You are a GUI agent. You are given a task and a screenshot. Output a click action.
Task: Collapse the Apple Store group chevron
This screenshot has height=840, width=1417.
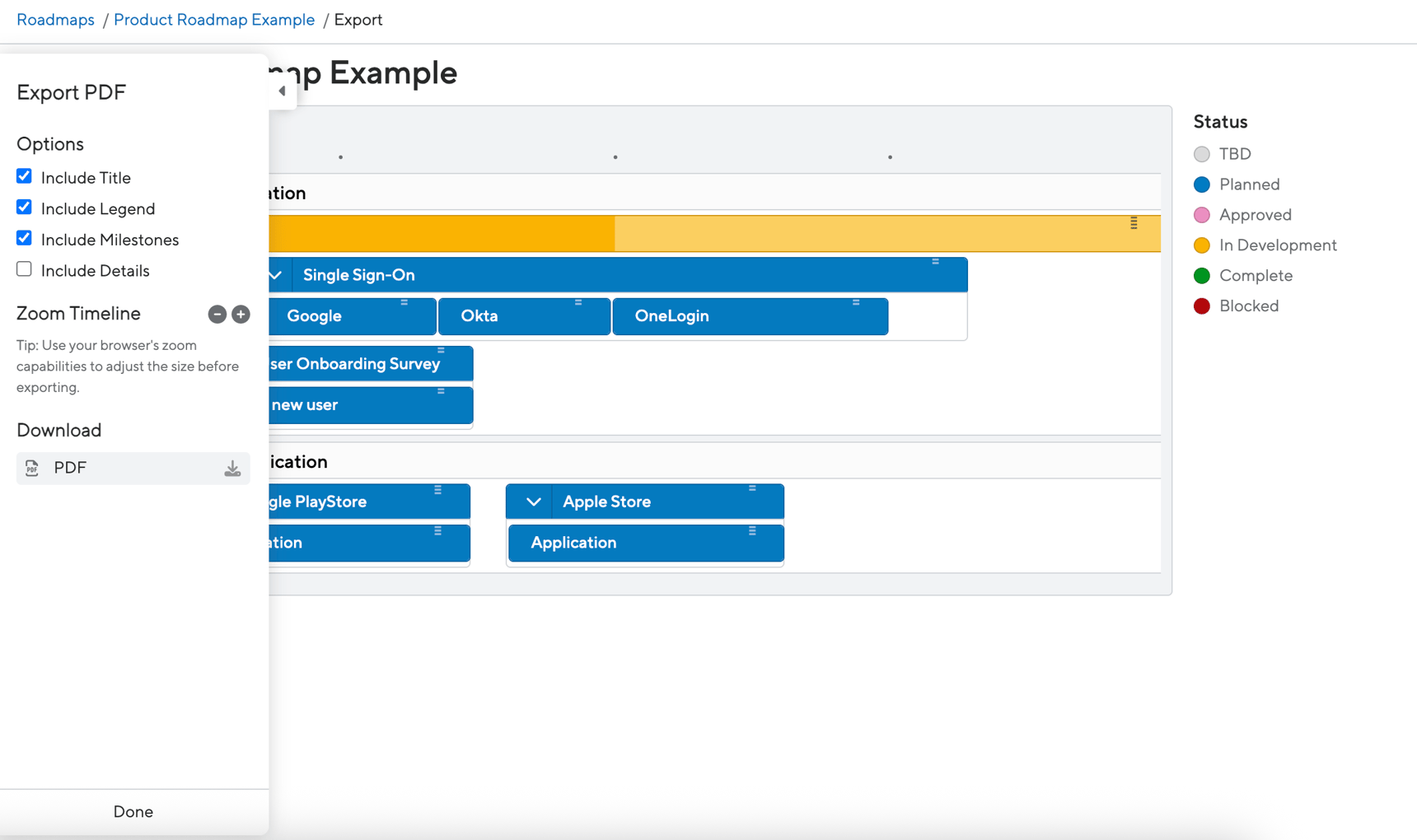click(x=533, y=502)
